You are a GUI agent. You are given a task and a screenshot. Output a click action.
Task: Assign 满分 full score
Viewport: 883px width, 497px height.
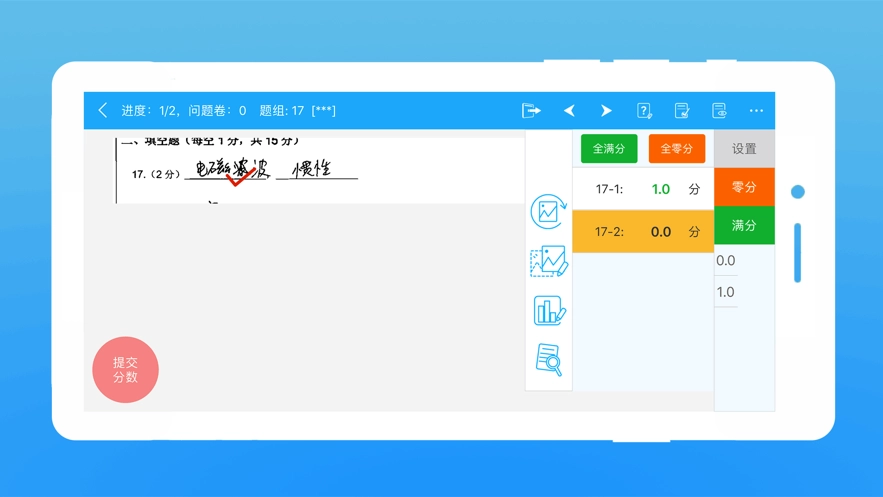(744, 226)
